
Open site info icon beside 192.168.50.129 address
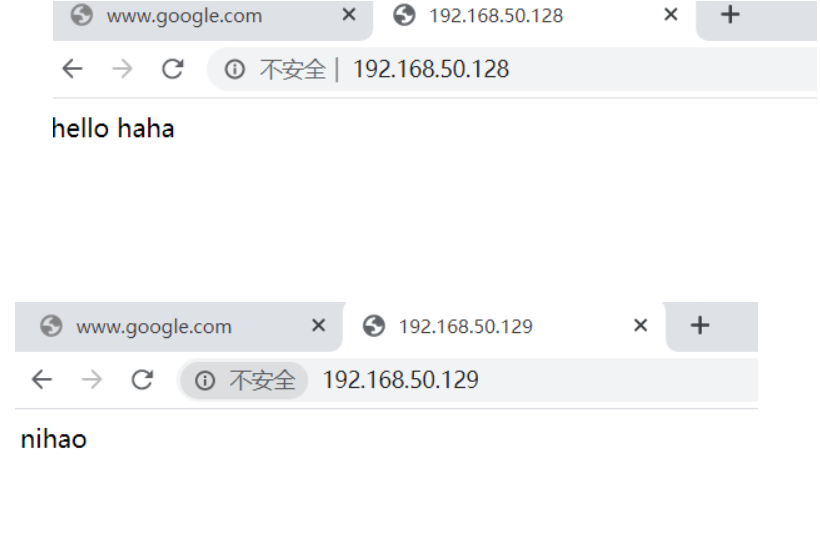[204, 380]
